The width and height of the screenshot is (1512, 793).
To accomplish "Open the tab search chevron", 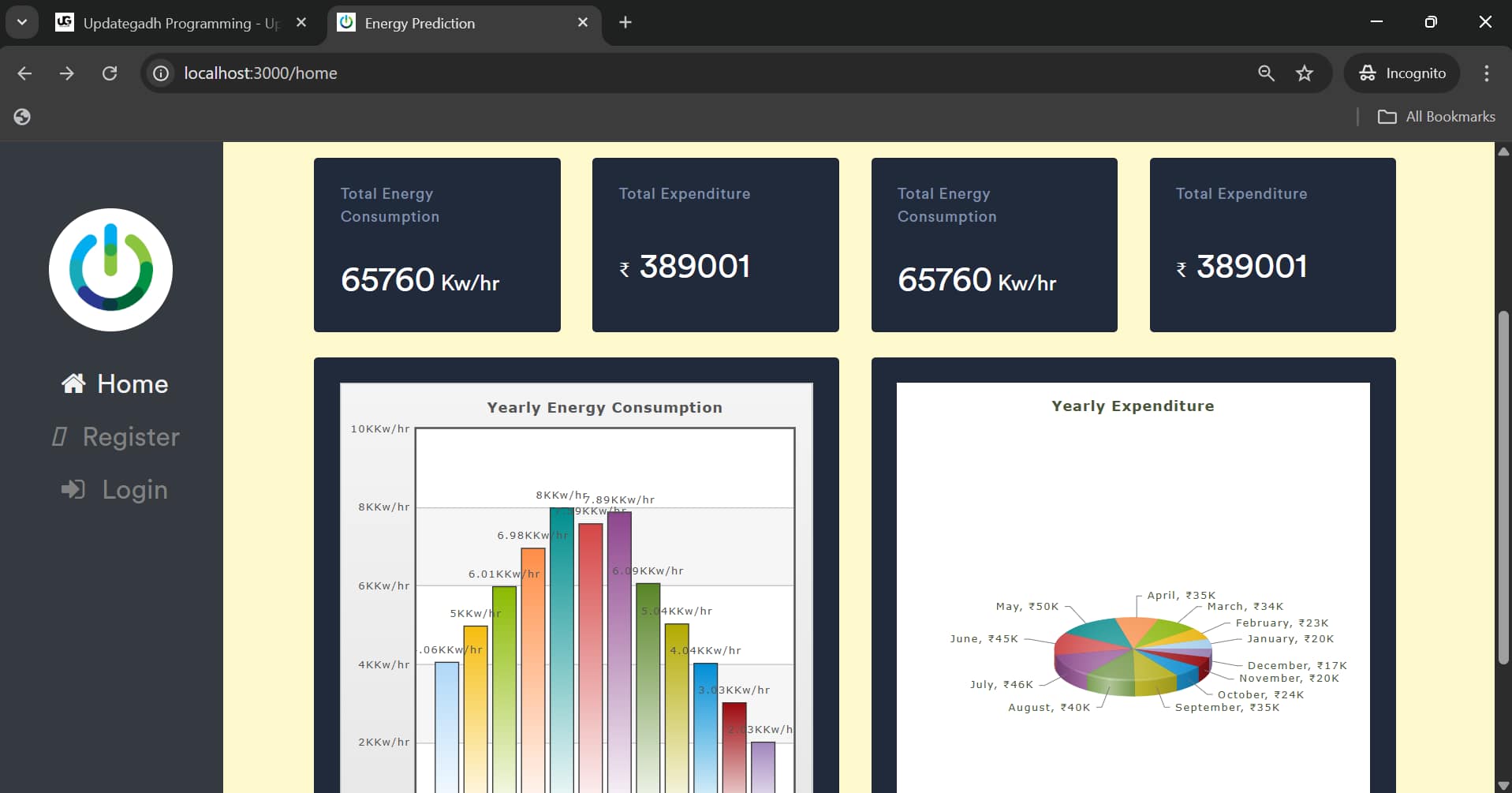I will tap(21, 21).
